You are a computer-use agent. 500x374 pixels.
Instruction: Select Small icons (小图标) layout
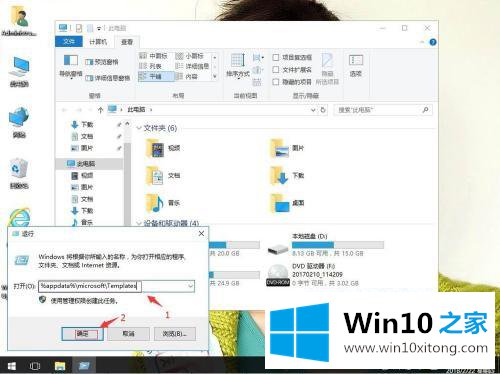pos(190,56)
